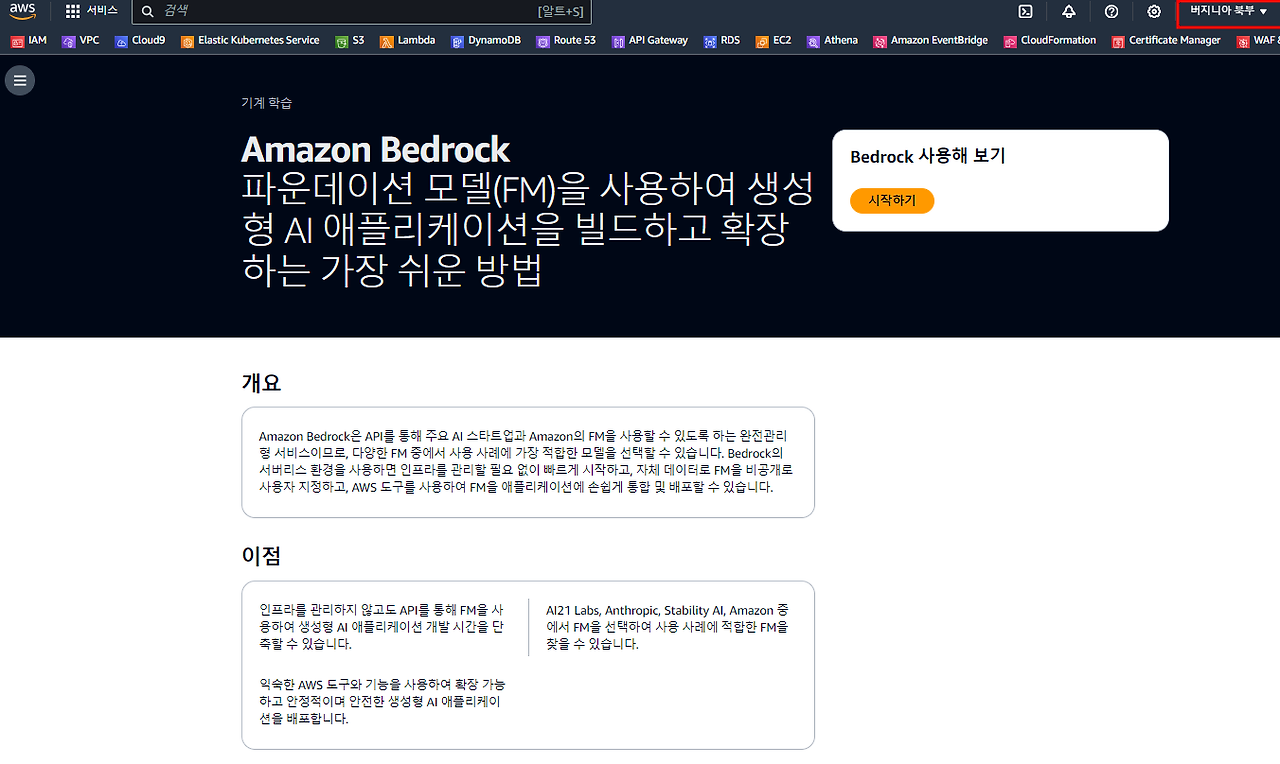Open the Athena favorites shortcut

pyautogui.click(x=832, y=41)
